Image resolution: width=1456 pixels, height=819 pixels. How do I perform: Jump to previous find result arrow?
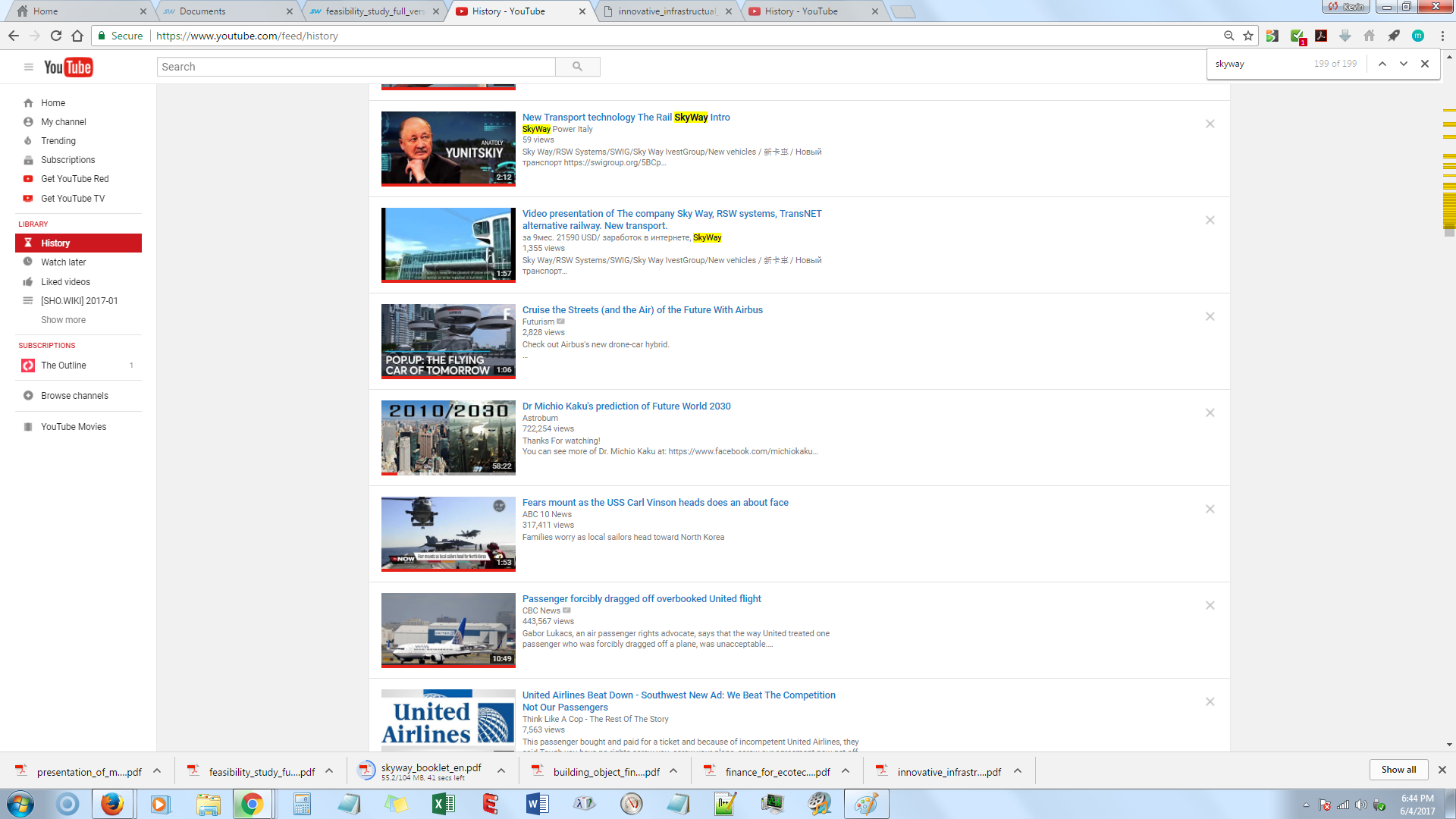[x=1382, y=64]
